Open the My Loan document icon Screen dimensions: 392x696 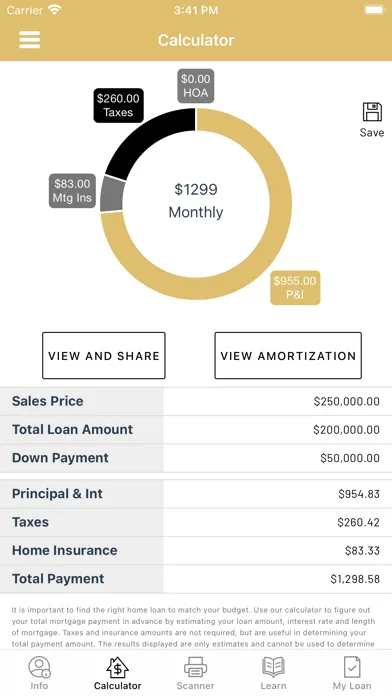pyautogui.click(x=352, y=667)
